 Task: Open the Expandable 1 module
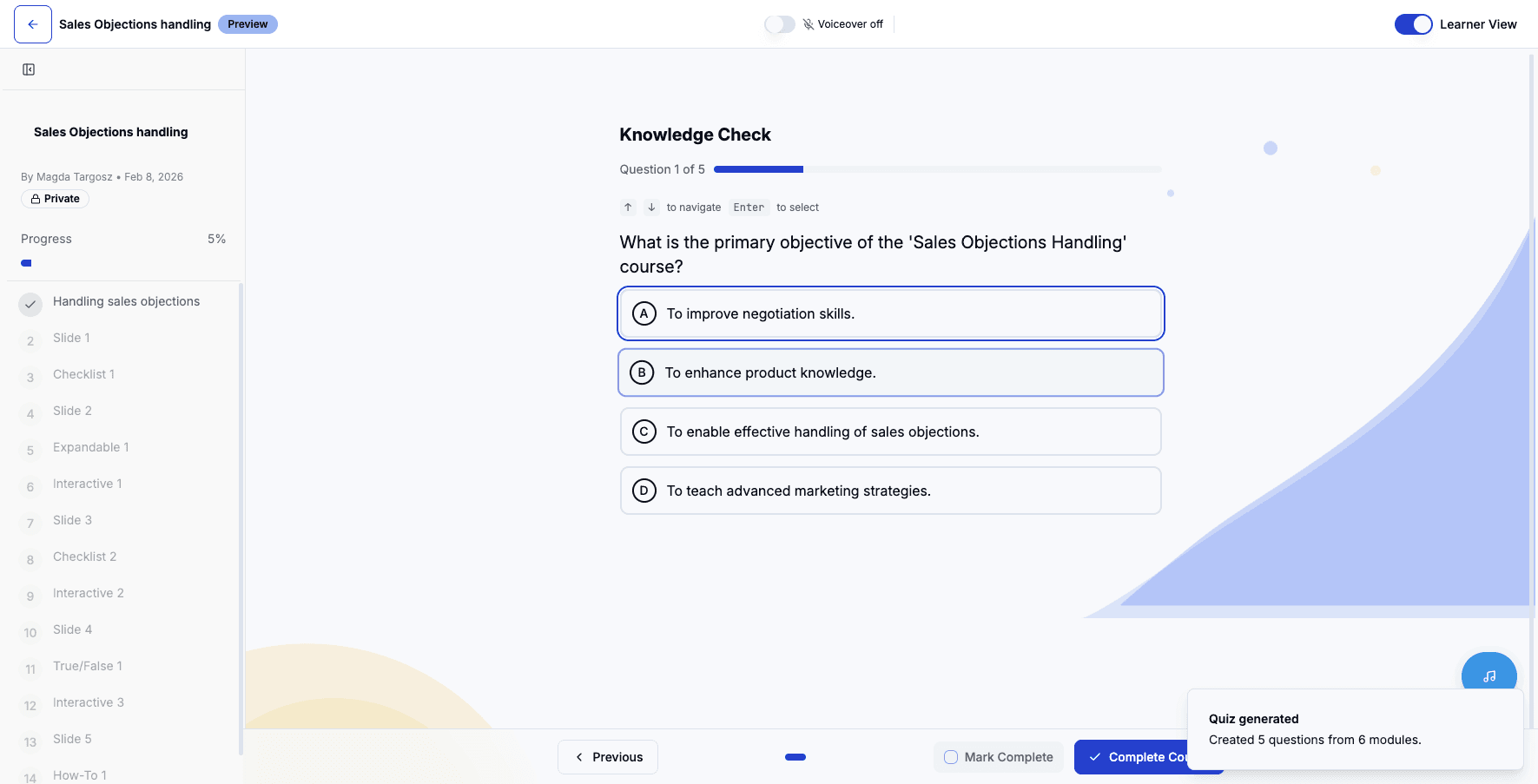(x=91, y=447)
